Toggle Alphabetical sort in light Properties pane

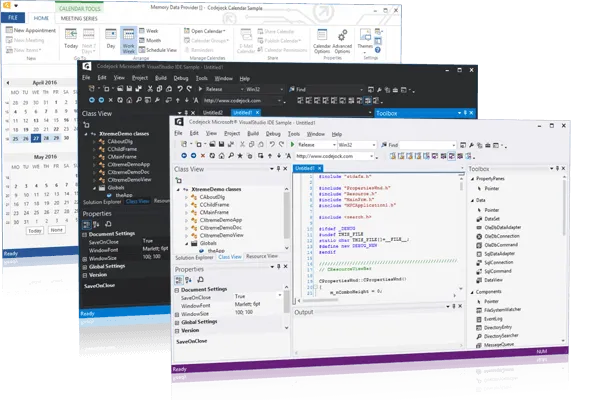[189, 280]
